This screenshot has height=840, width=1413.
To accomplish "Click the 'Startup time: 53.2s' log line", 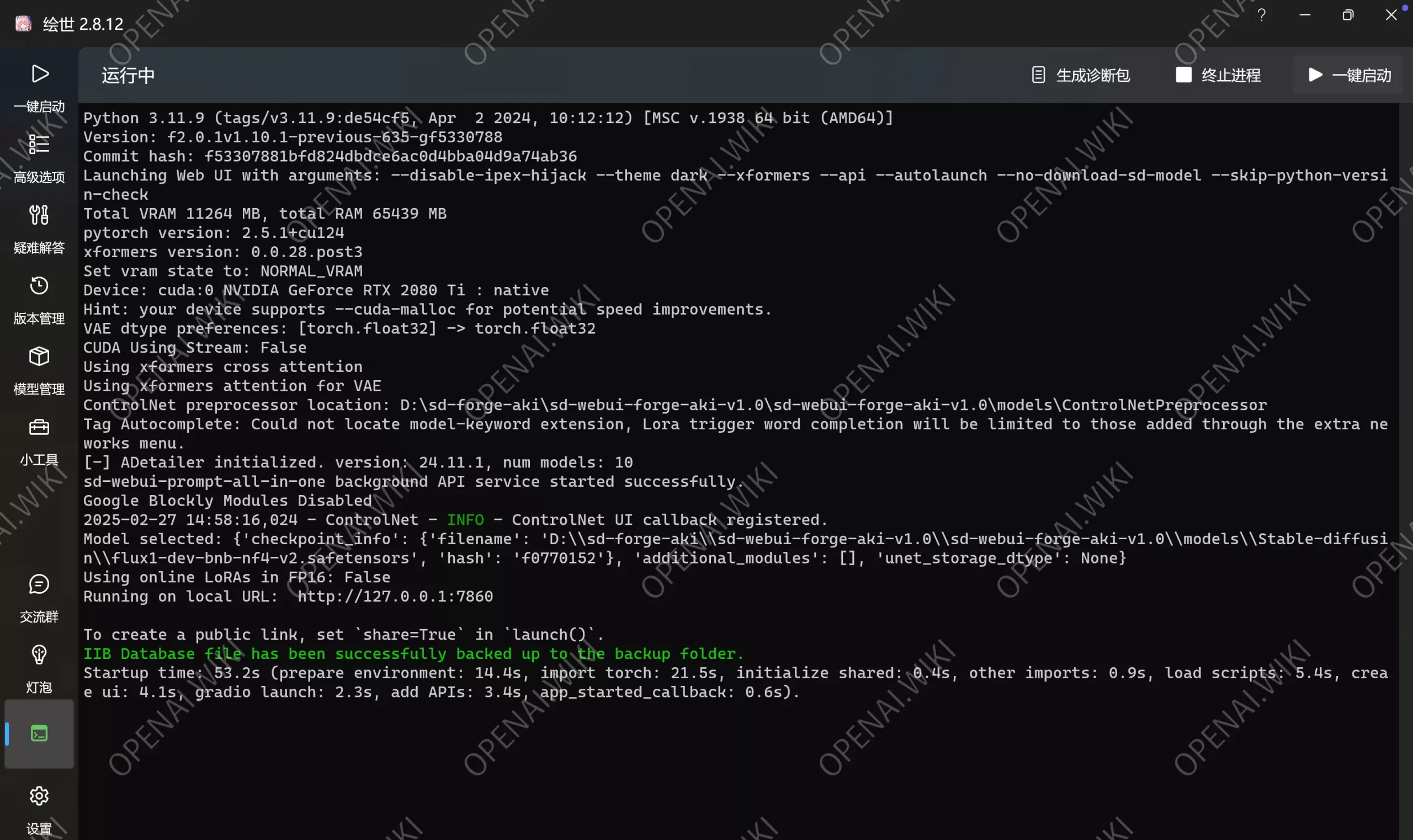I will point(735,683).
